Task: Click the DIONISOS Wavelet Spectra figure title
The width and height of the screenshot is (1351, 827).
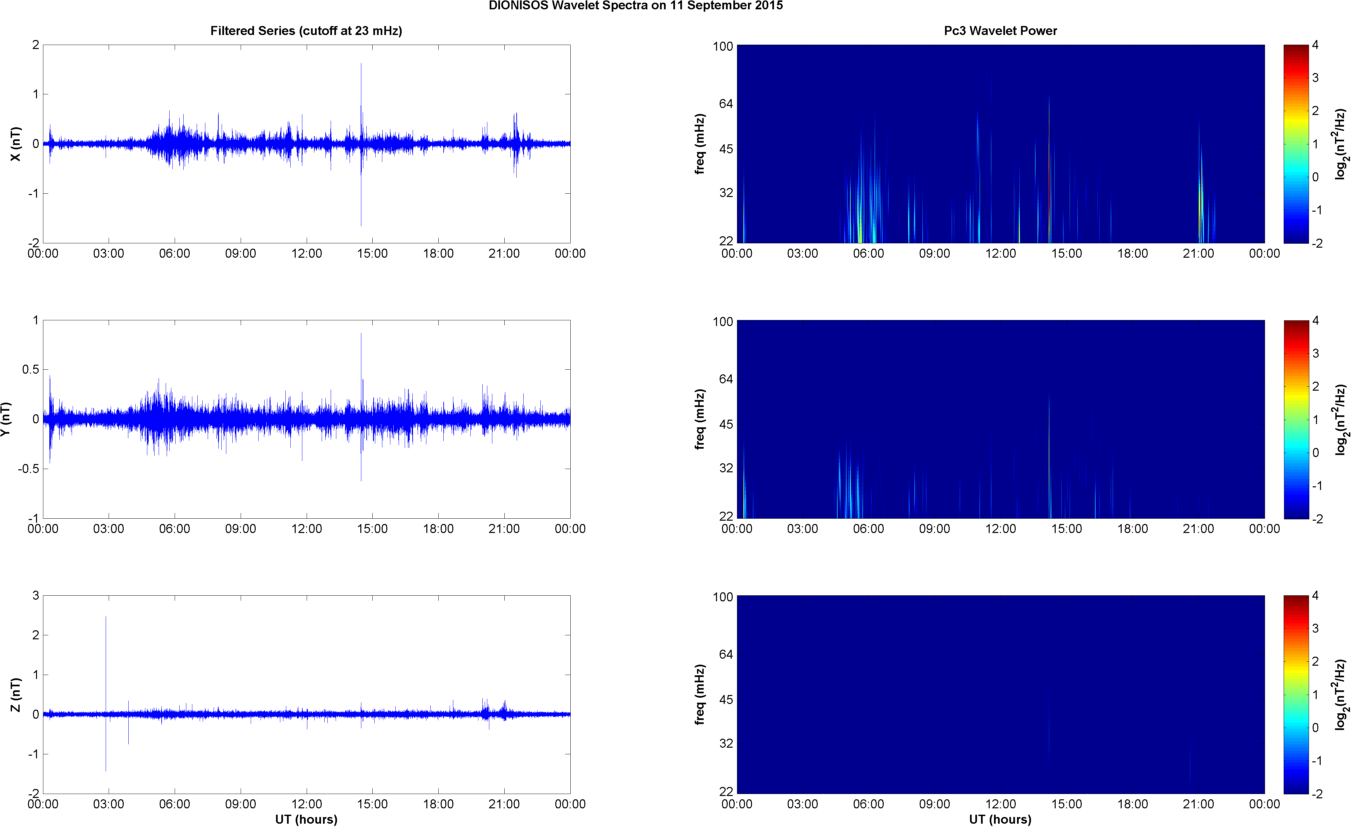Action: [636, 6]
